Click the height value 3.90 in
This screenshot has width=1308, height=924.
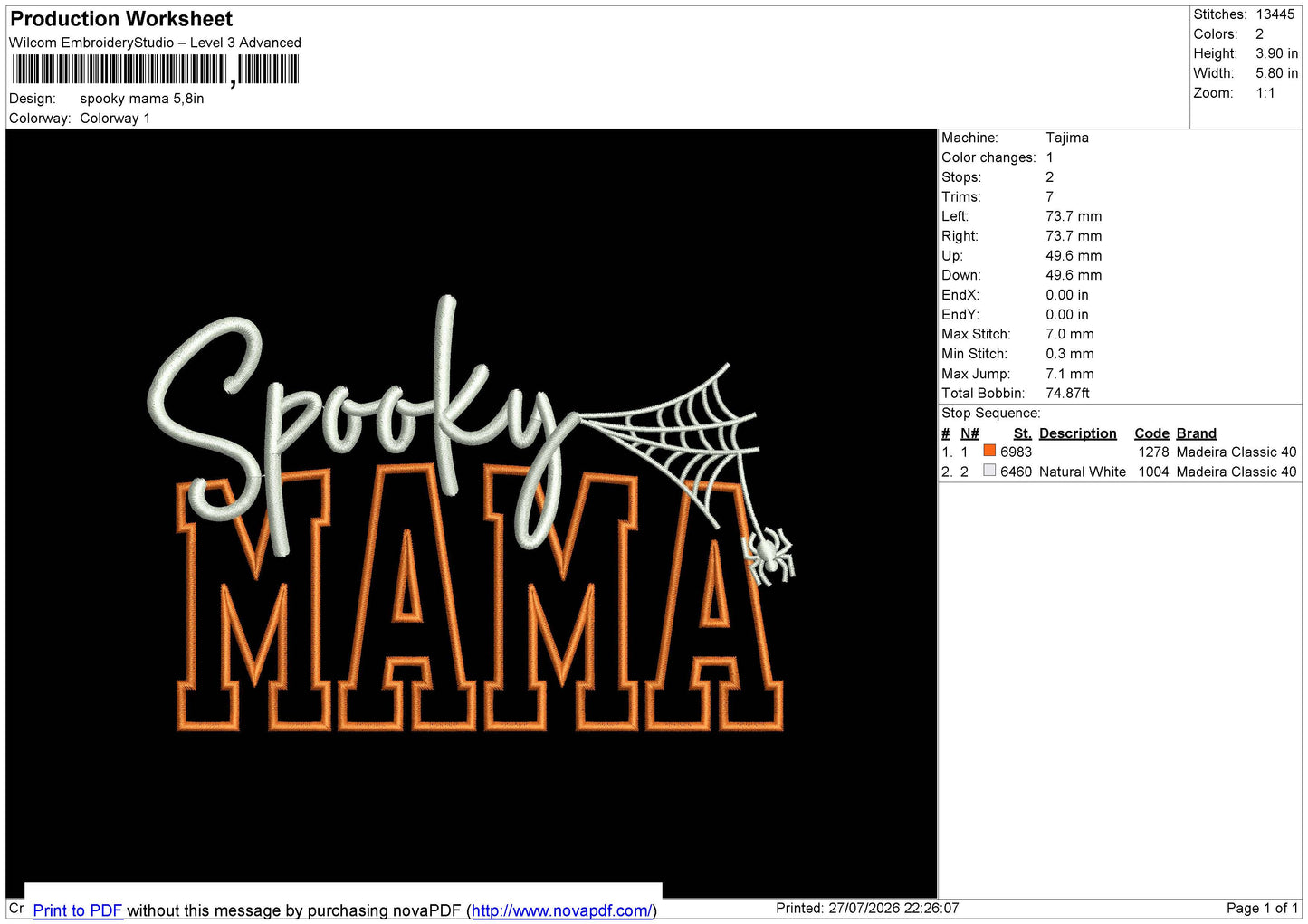(x=1276, y=53)
